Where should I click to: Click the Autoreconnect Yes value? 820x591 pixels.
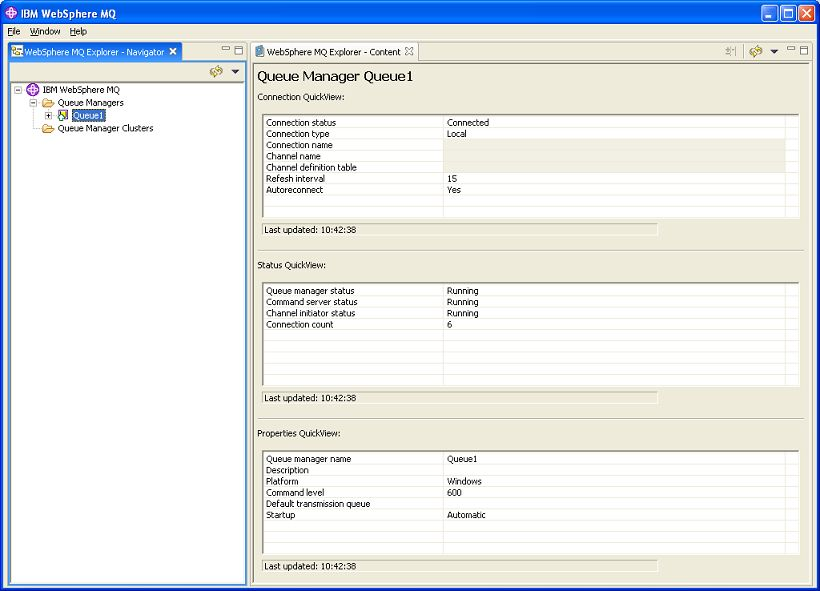coord(454,190)
